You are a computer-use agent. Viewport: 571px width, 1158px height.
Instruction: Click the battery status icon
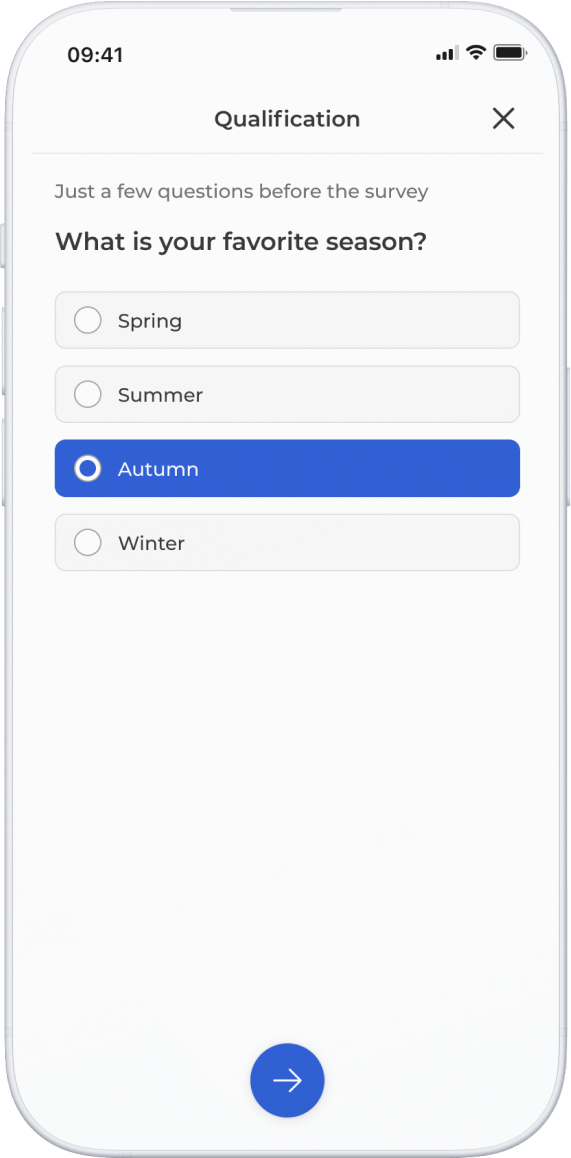(x=509, y=53)
